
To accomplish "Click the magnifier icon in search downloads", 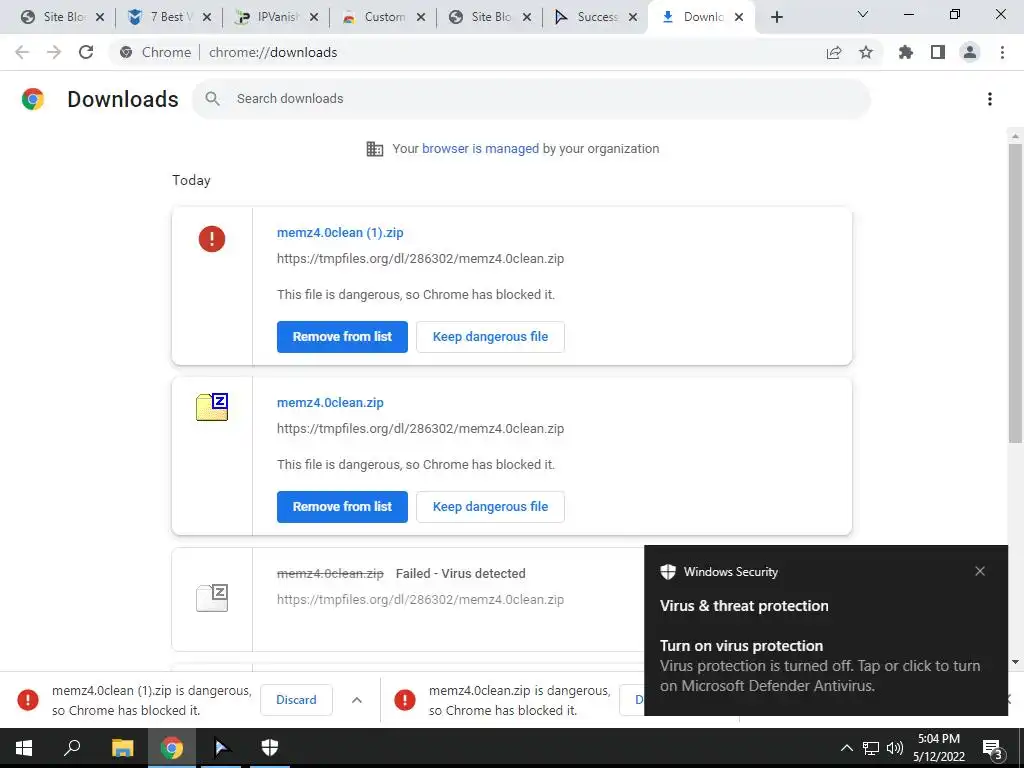I will coord(212,99).
